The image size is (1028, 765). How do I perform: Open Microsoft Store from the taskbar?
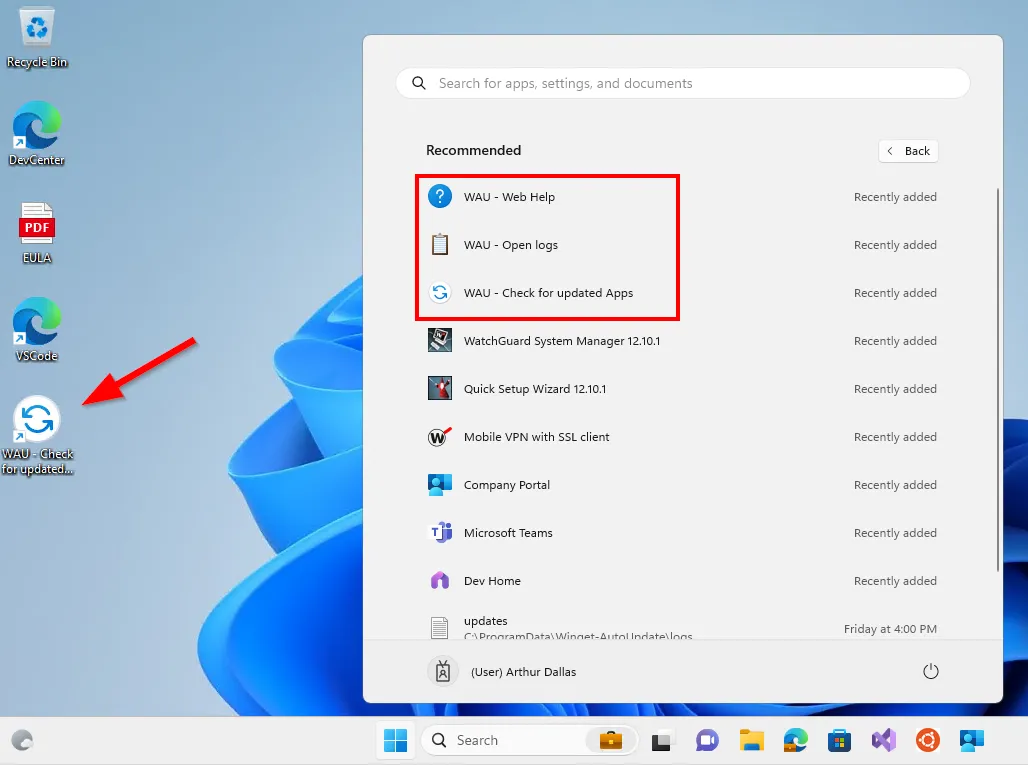point(839,741)
